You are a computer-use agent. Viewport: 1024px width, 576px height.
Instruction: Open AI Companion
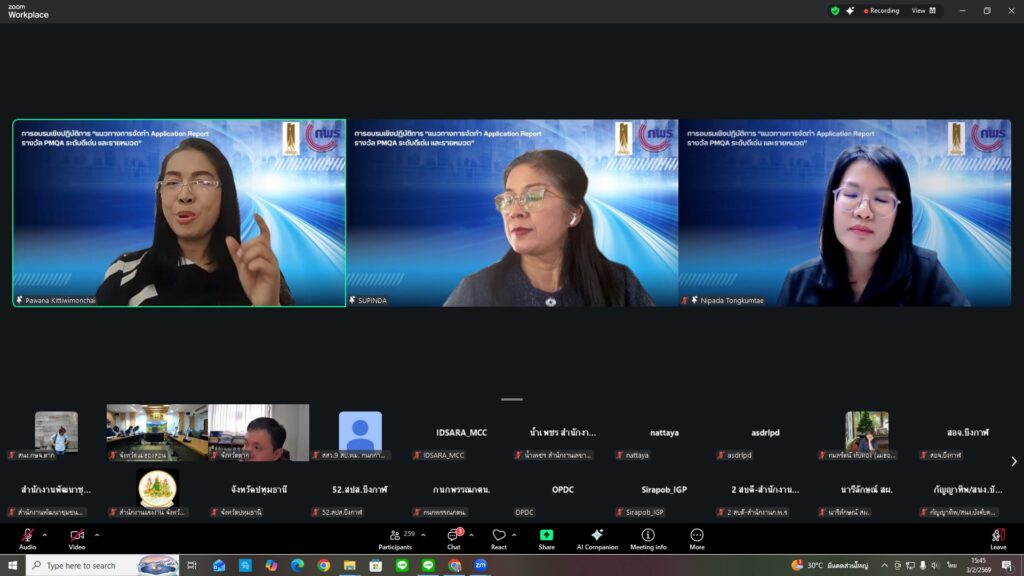point(597,538)
